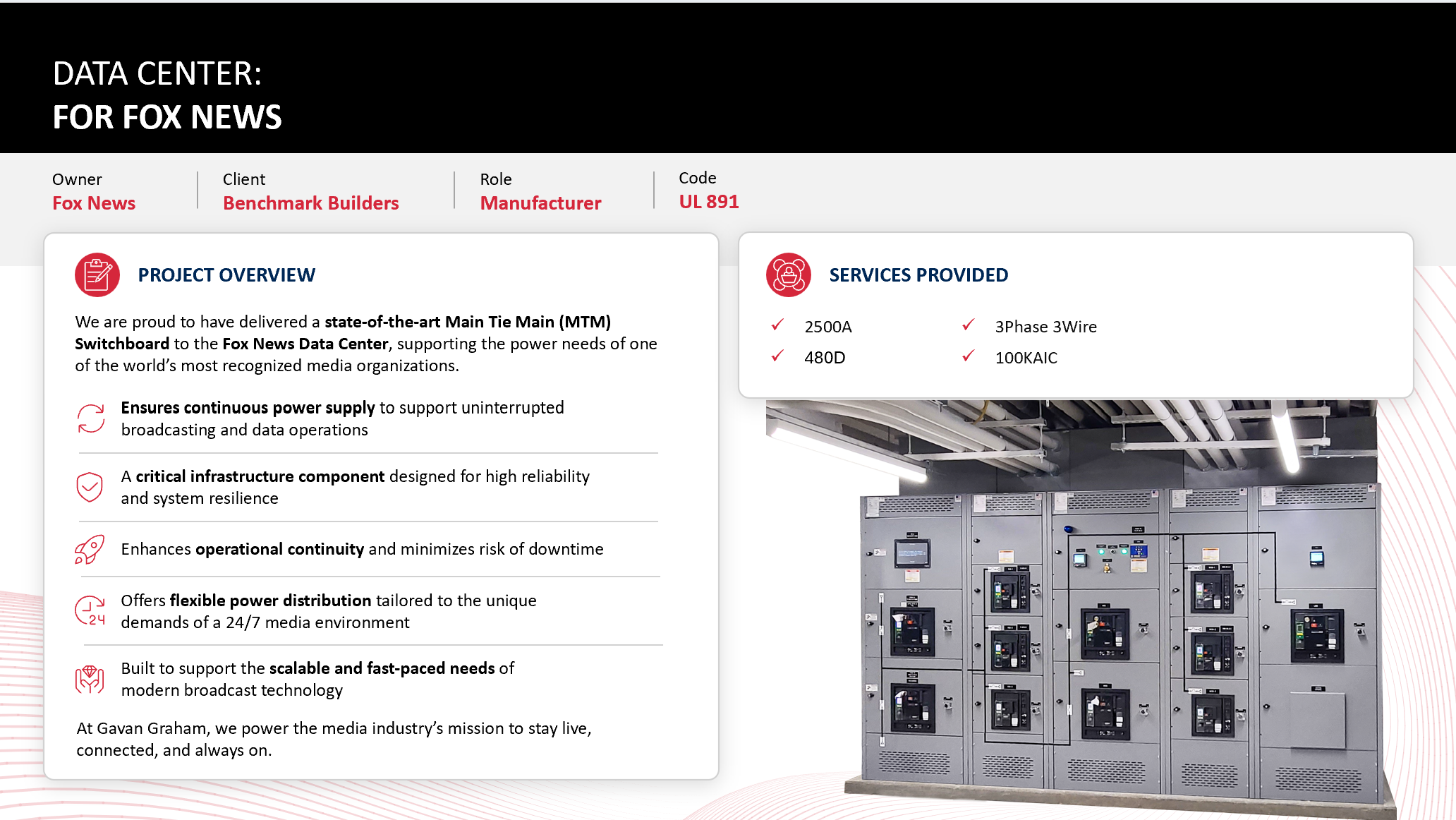This screenshot has width=1456, height=820.
Task: Click the shield checkmark reliability icon
Action: (x=90, y=487)
